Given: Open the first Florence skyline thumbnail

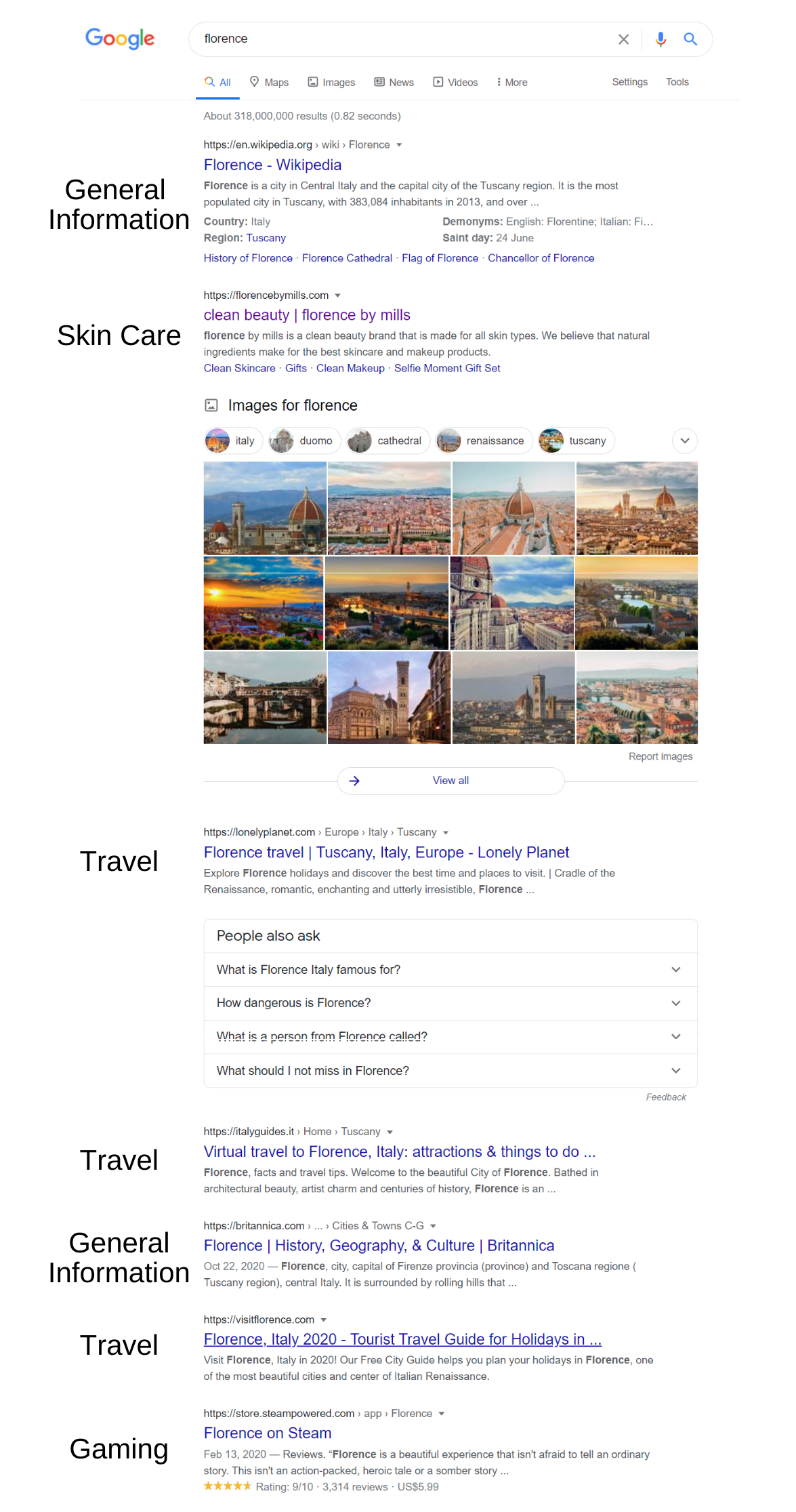Looking at the screenshot, I should click(265, 508).
